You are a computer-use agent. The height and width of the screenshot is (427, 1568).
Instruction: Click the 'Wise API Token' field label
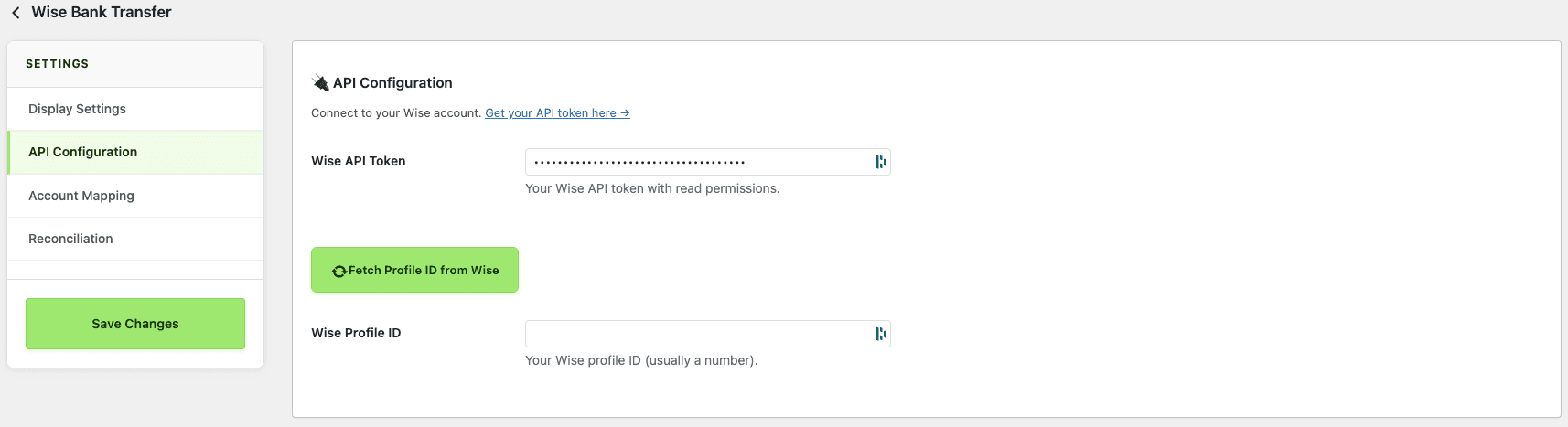click(358, 161)
